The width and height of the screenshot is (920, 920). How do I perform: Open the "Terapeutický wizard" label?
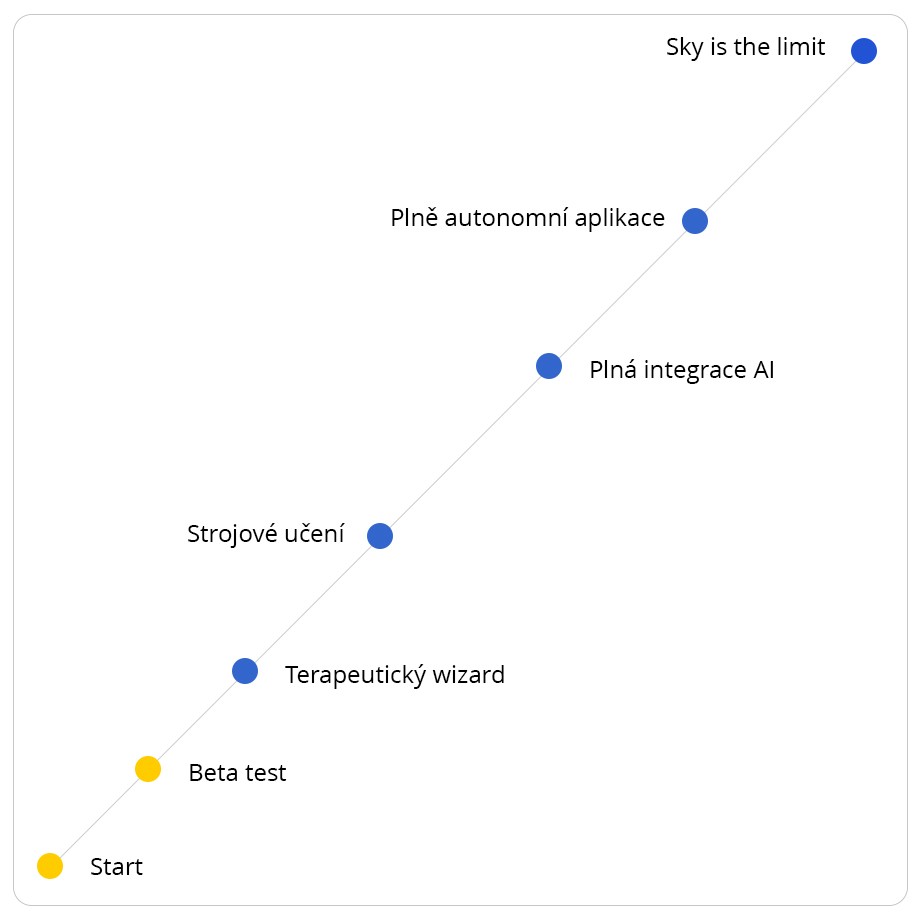tap(395, 675)
